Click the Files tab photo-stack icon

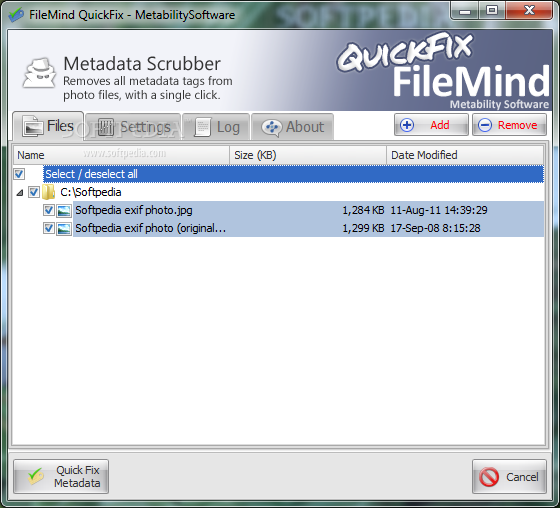click(x=32, y=126)
